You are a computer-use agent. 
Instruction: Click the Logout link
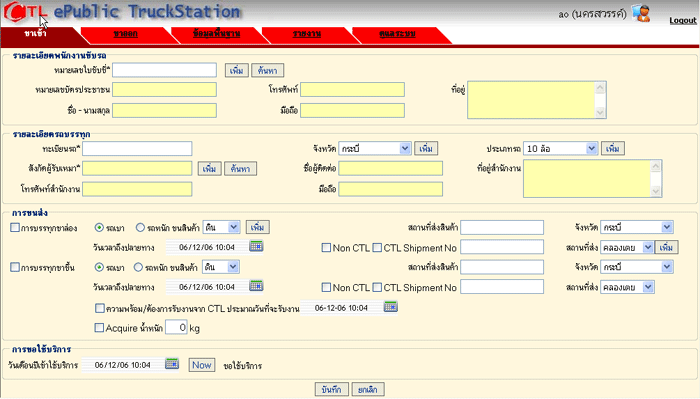click(x=683, y=21)
